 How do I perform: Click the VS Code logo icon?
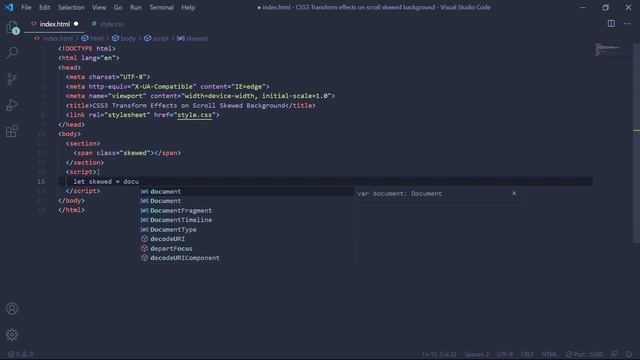tap(9, 7)
